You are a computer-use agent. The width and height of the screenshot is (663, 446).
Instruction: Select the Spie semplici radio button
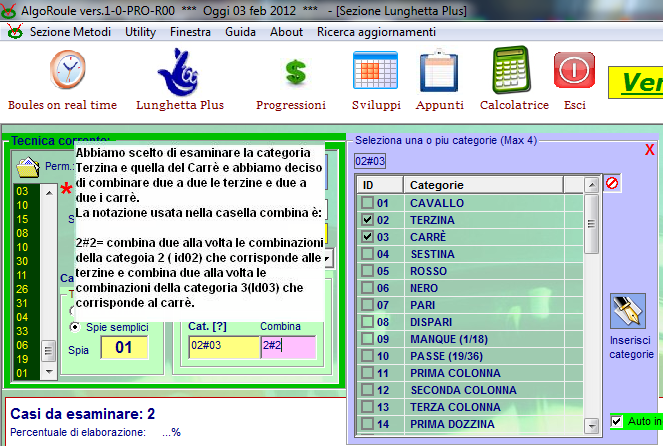(x=75, y=327)
